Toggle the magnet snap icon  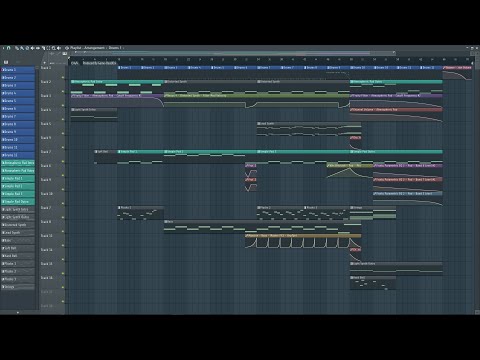(8, 48)
